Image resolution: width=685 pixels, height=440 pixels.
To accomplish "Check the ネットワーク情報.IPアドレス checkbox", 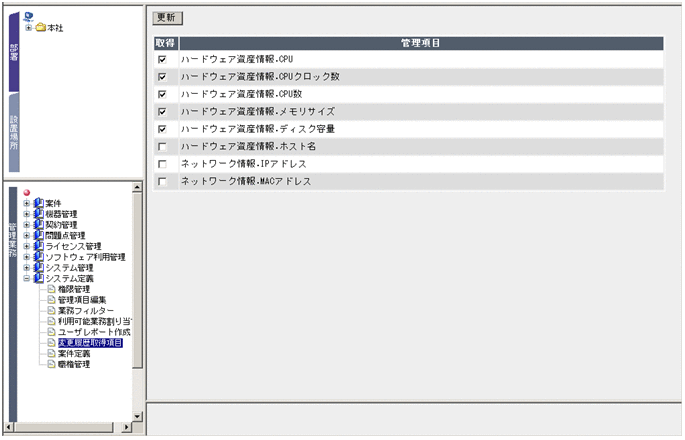I will coord(162,164).
